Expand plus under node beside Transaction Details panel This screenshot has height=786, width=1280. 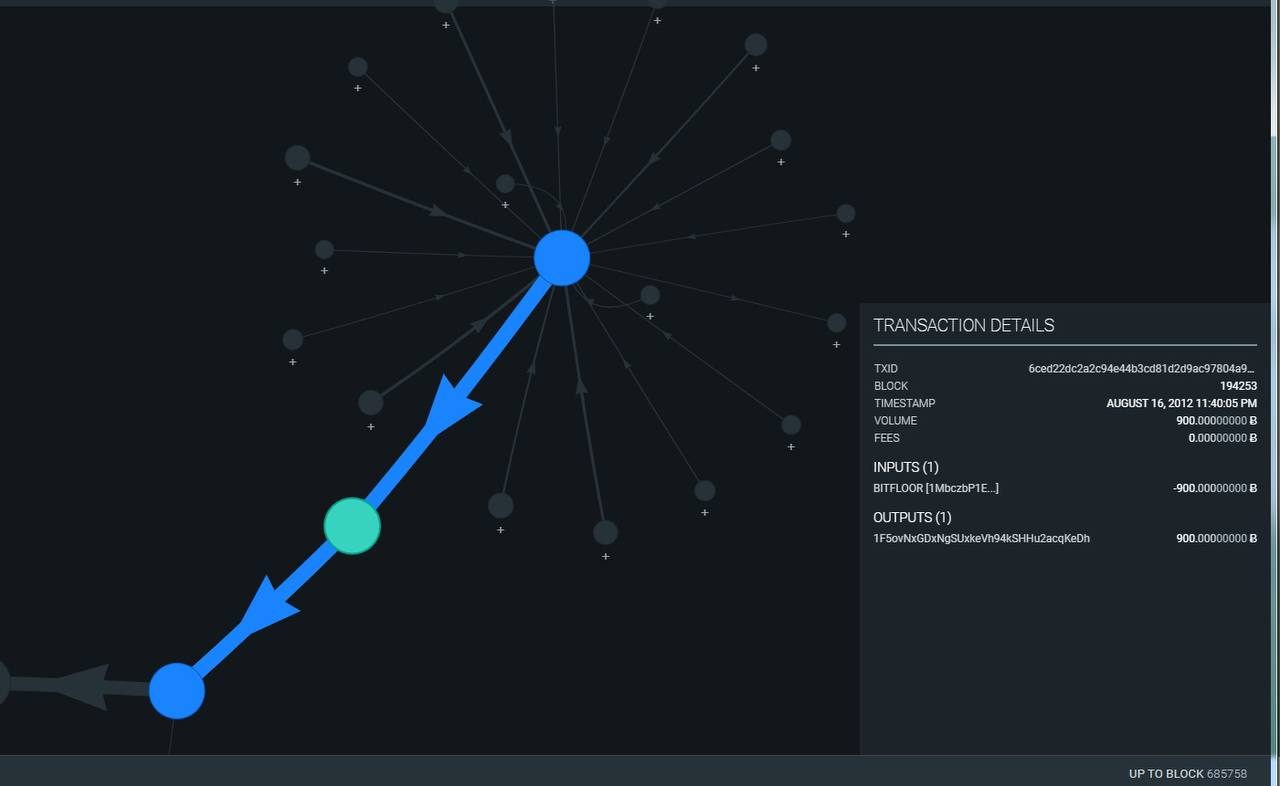pos(837,345)
